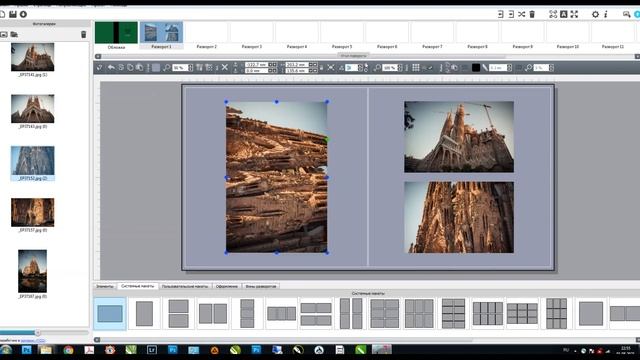The image size is (640, 360).
Task: Switch to the Элементы tab
Action: coord(105,286)
